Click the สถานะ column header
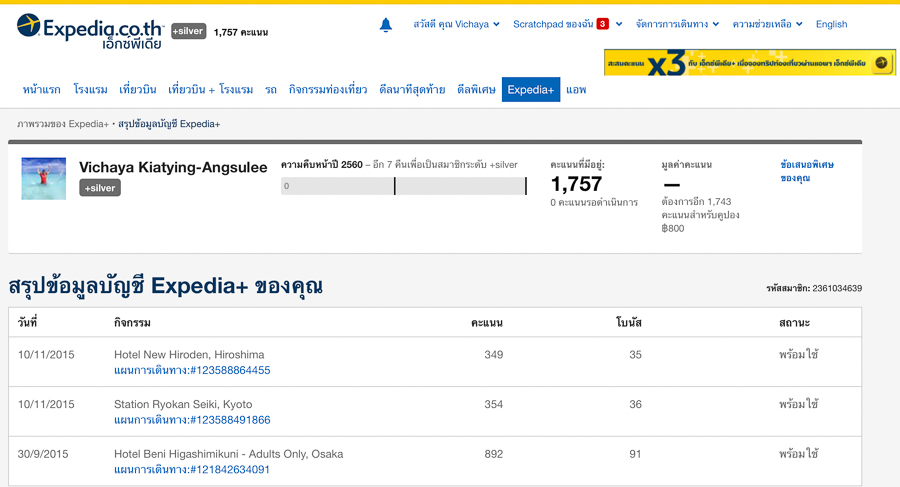 (794, 323)
